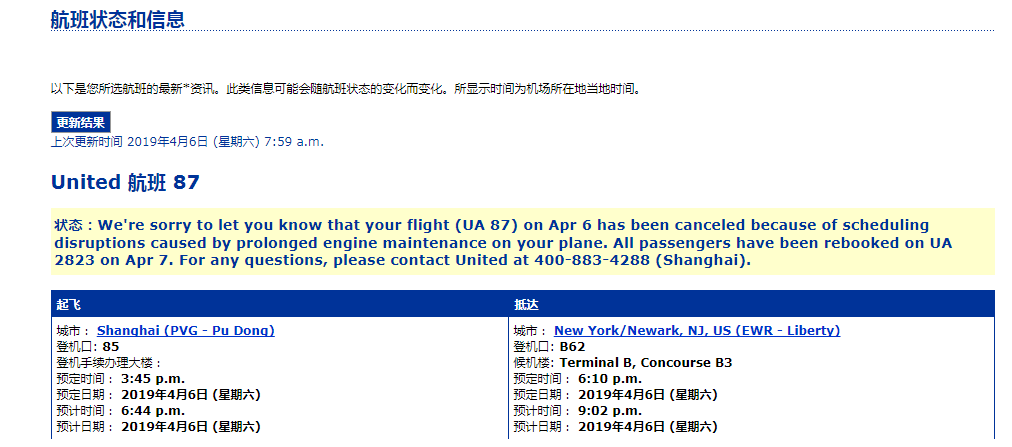Click the 400-883-4288 phone number
The height and width of the screenshot is (447, 1012).
tap(590, 261)
